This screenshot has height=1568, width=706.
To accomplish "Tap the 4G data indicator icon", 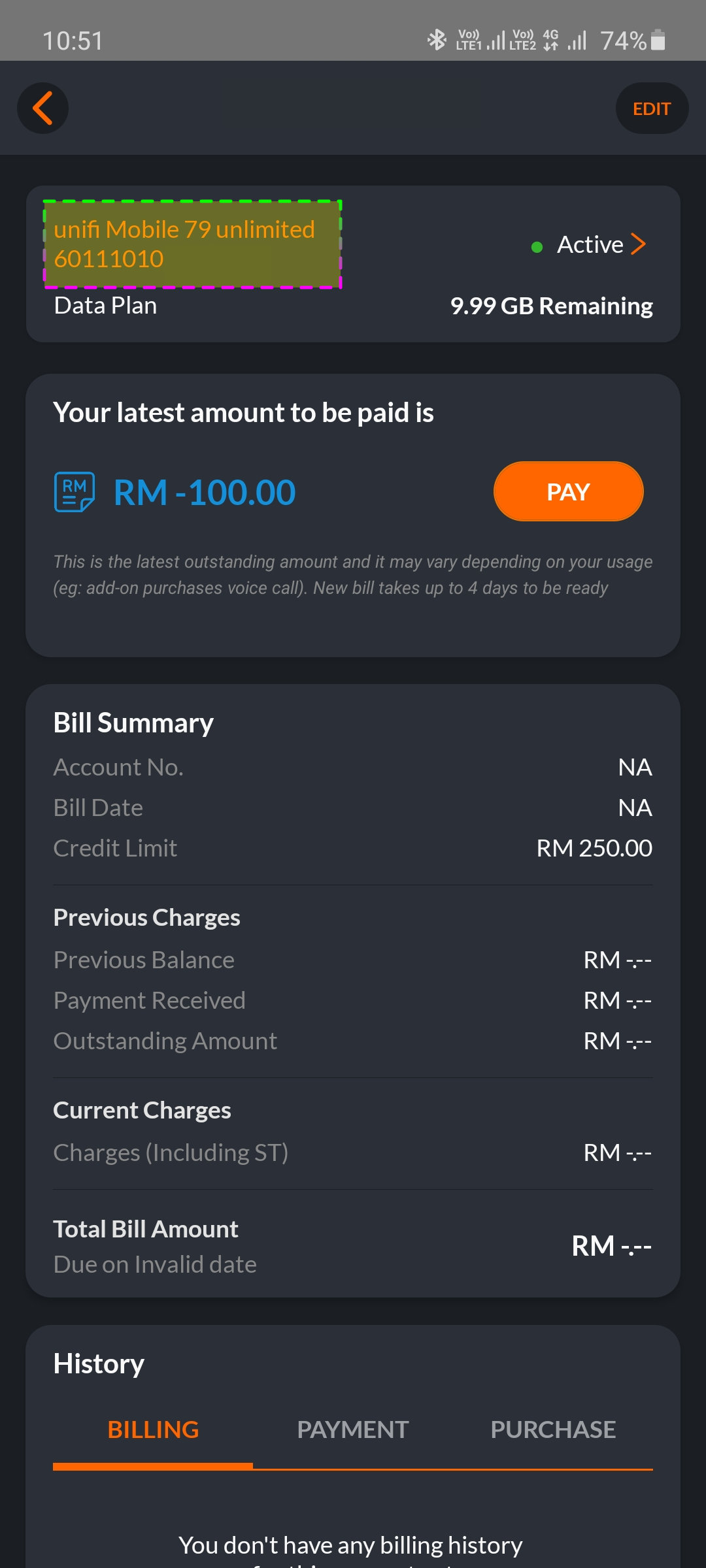I will 550,40.
